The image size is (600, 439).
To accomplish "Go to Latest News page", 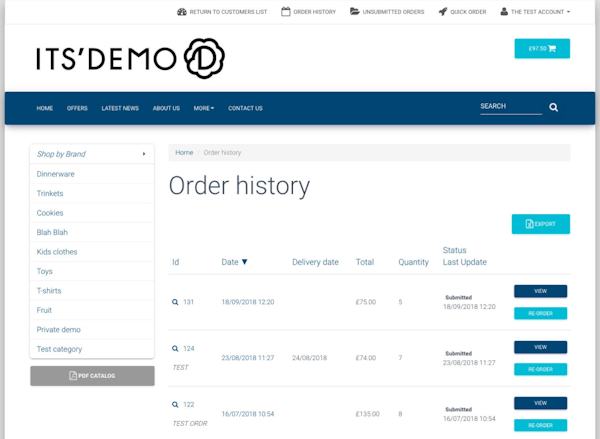I will pos(120,108).
